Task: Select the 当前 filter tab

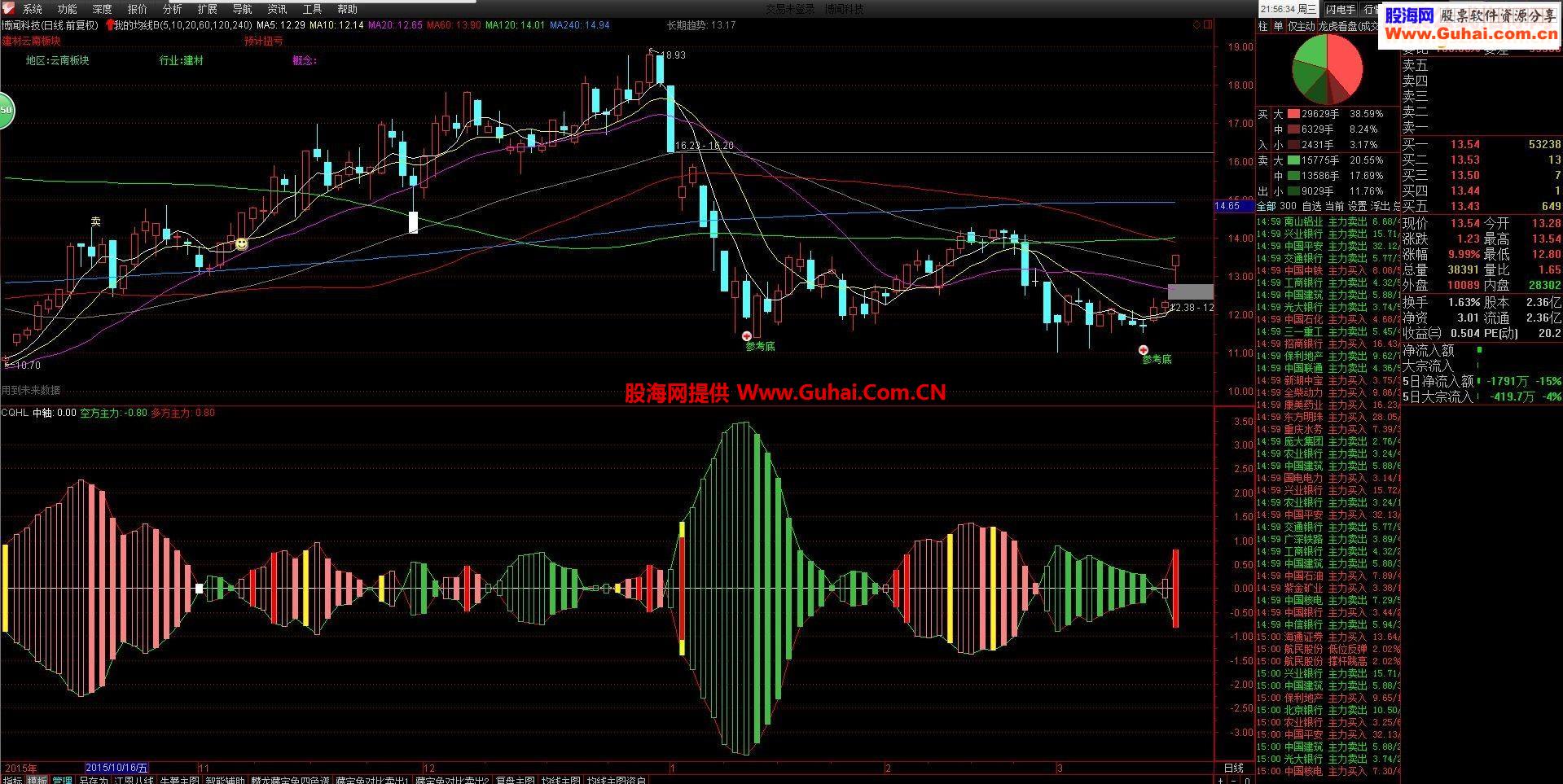Action: (x=1334, y=206)
